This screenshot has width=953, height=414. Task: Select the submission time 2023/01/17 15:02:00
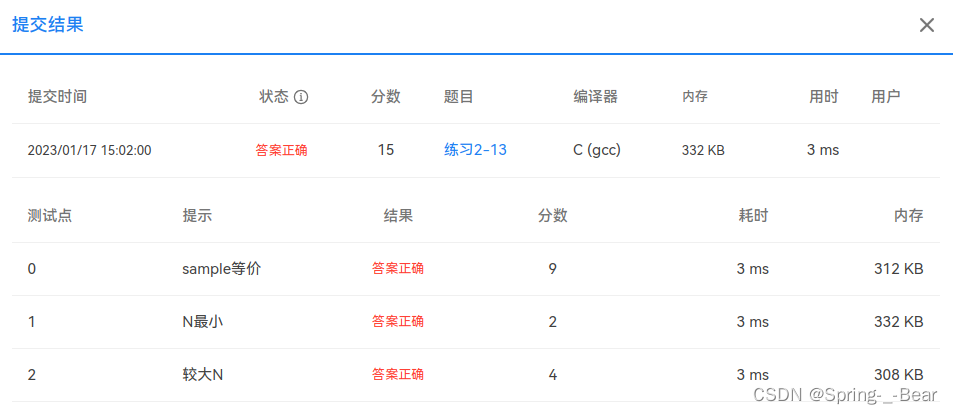(x=89, y=151)
